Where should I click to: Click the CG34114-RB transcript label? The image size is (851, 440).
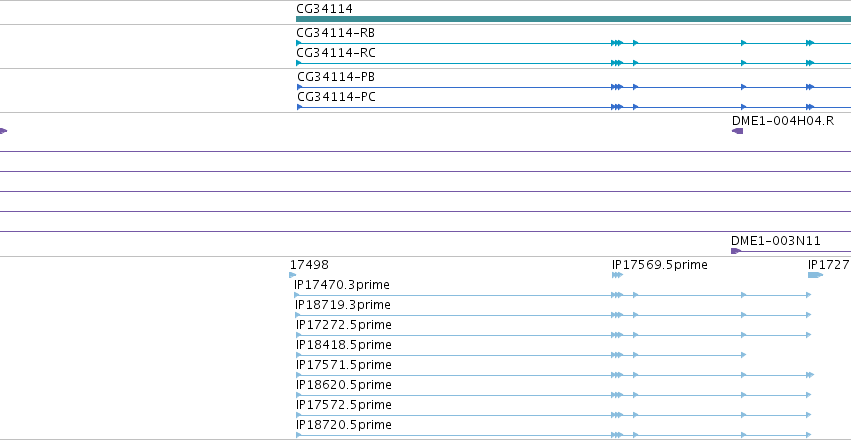click(x=335, y=33)
